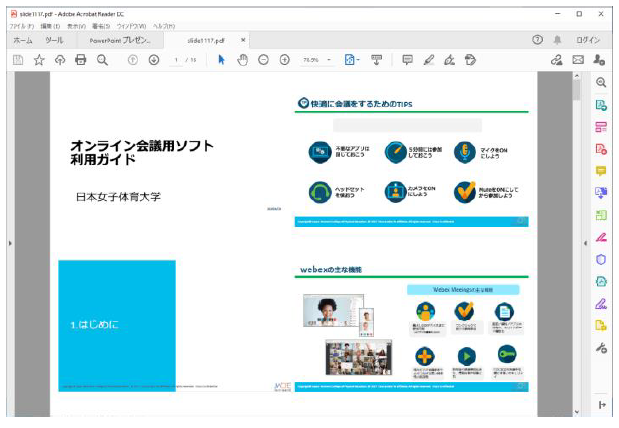Screen dimensions: 619x428
Task: Open the Protect shield icon in right pane
Action: click(x=601, y=259)
